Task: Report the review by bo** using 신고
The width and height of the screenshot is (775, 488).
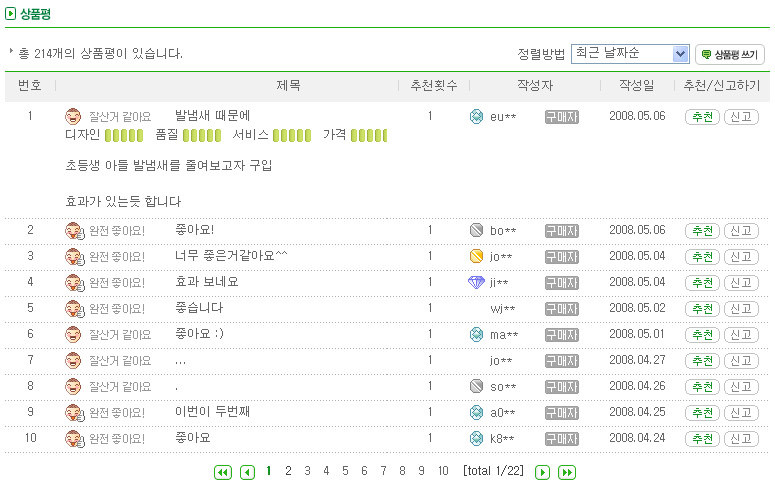Action: click(x=741, y=231)
